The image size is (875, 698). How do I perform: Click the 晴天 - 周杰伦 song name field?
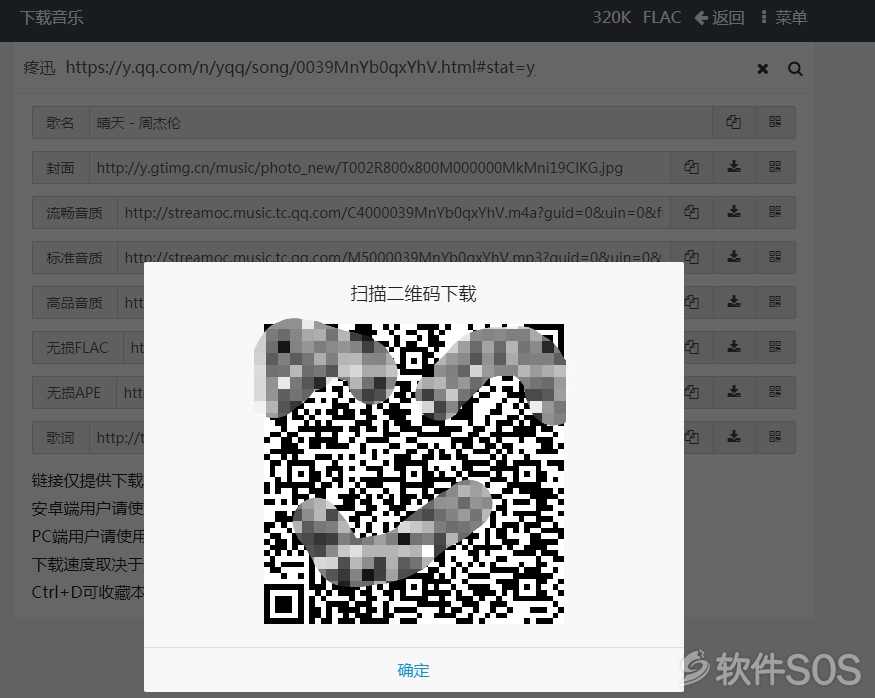click(x=401, y=122)
